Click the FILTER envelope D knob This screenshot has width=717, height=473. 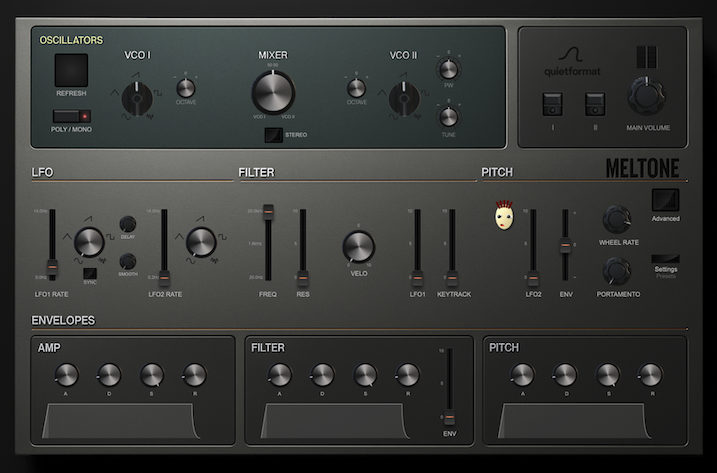click(322, 375)
